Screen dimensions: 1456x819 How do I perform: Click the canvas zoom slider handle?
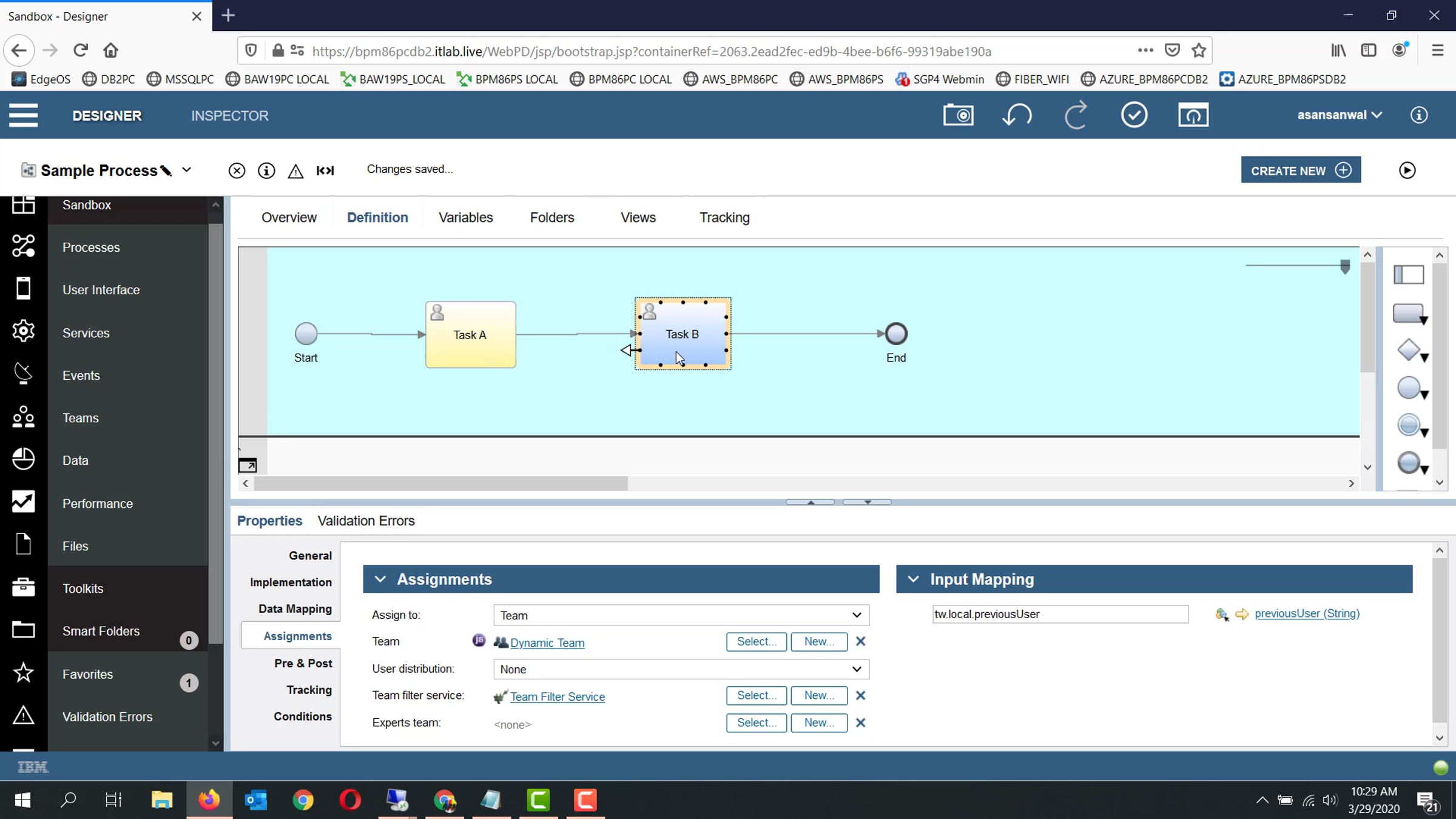tap(1345, 266)
